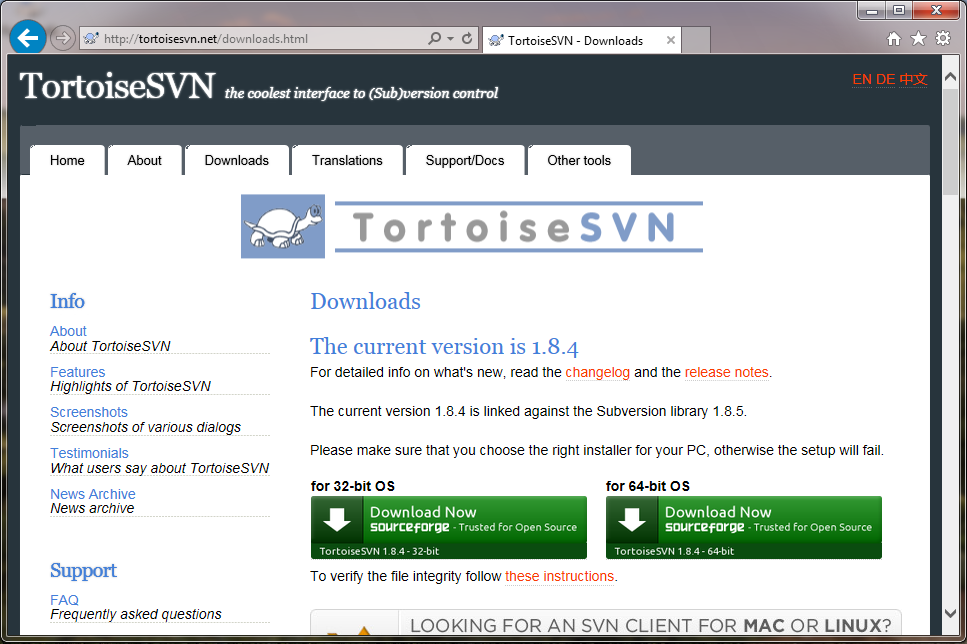Click the scrollbar down arrow
Viewport: 967px width, 644px height.
(x=950, y=613)
